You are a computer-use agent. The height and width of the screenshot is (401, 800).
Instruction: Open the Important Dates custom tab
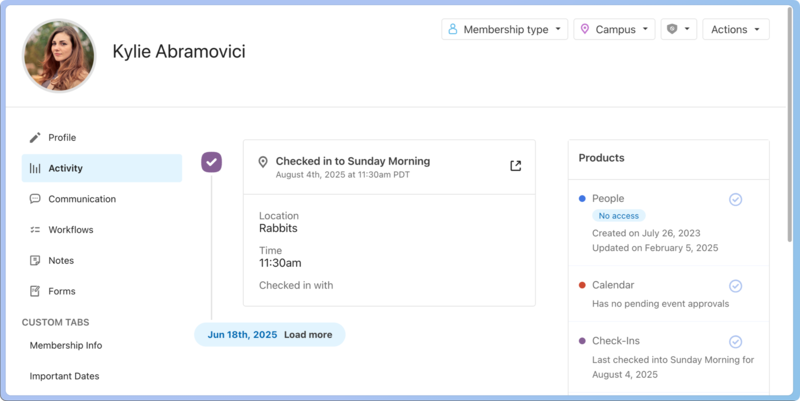65,377
